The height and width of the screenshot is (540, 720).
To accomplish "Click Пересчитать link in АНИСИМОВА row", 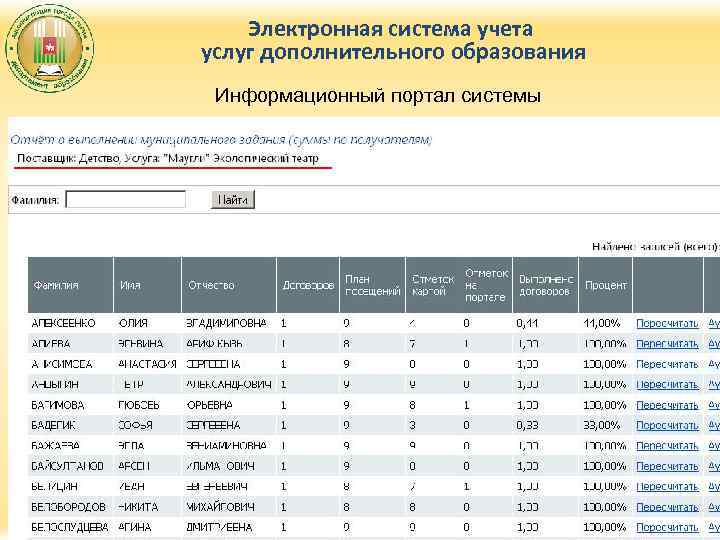I will click(x=667, y=364).
